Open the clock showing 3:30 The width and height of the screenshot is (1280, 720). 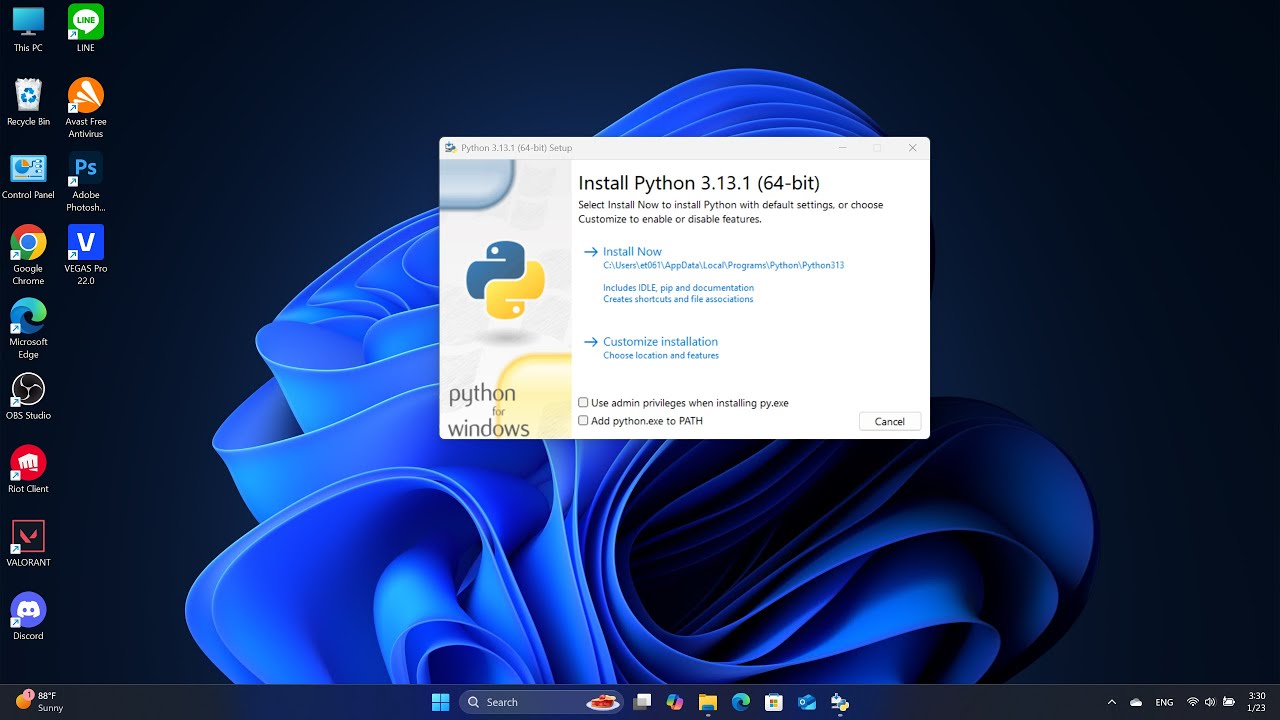1257,702
